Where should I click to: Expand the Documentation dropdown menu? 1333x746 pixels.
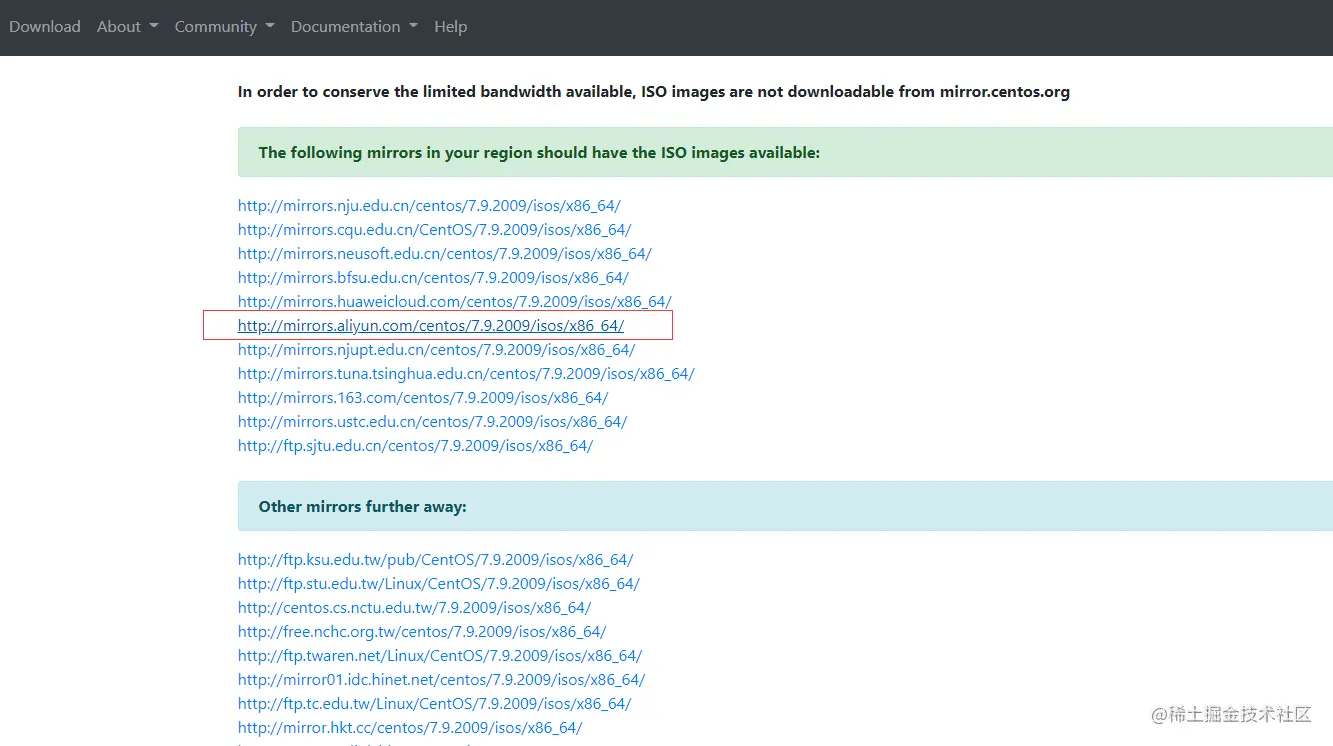point(354,27)
